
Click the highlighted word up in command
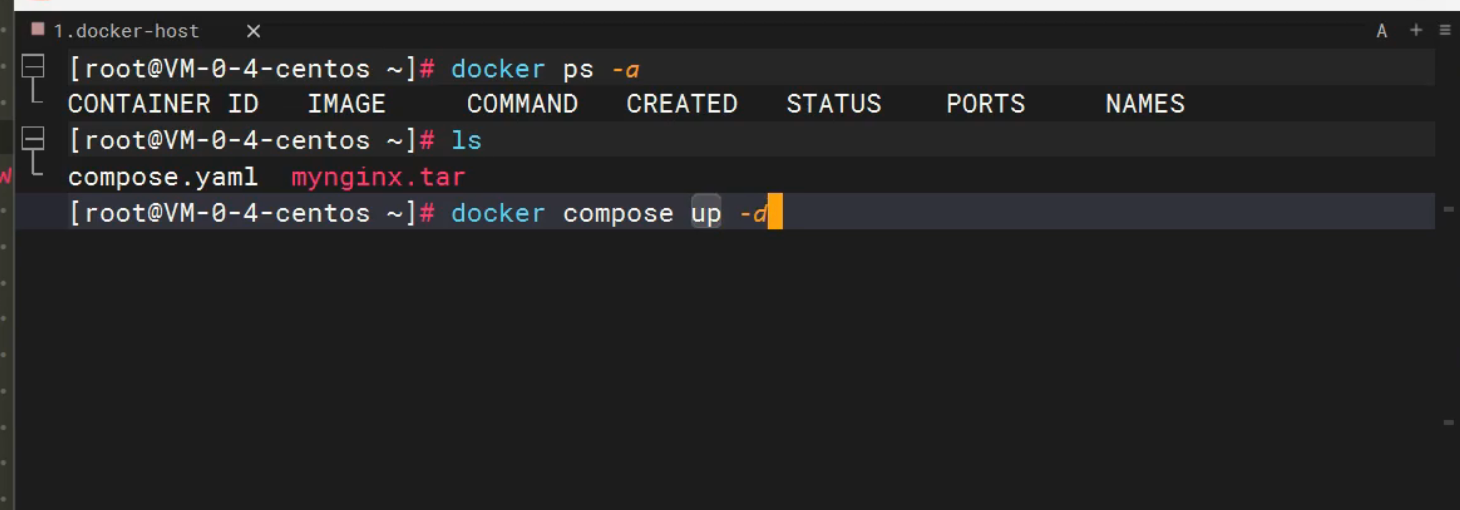click(706, 213)
